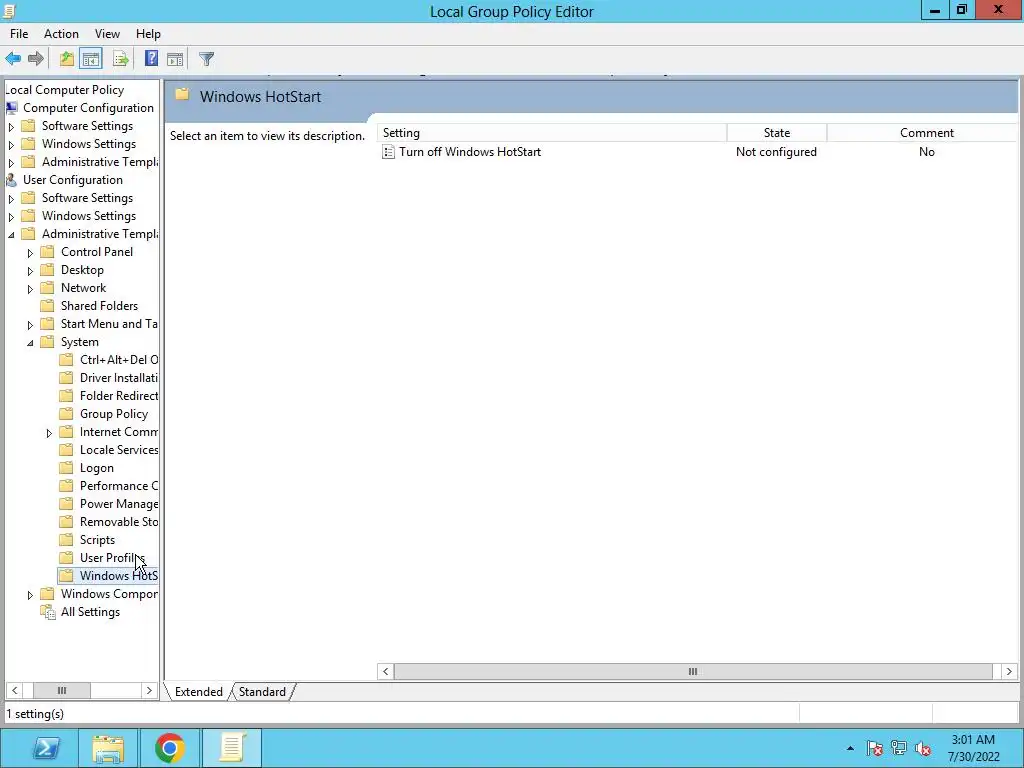
Task: Sort by the State column header
Action: (x=776, y=133)
